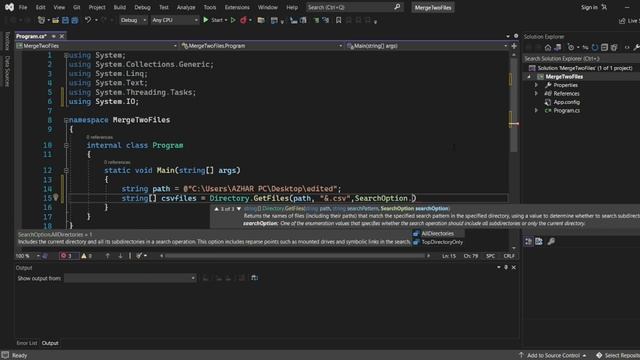This screenshot has width=640, height=360.
Task: Click the navigate up arrow in editor status
Action: pos(107,256)
